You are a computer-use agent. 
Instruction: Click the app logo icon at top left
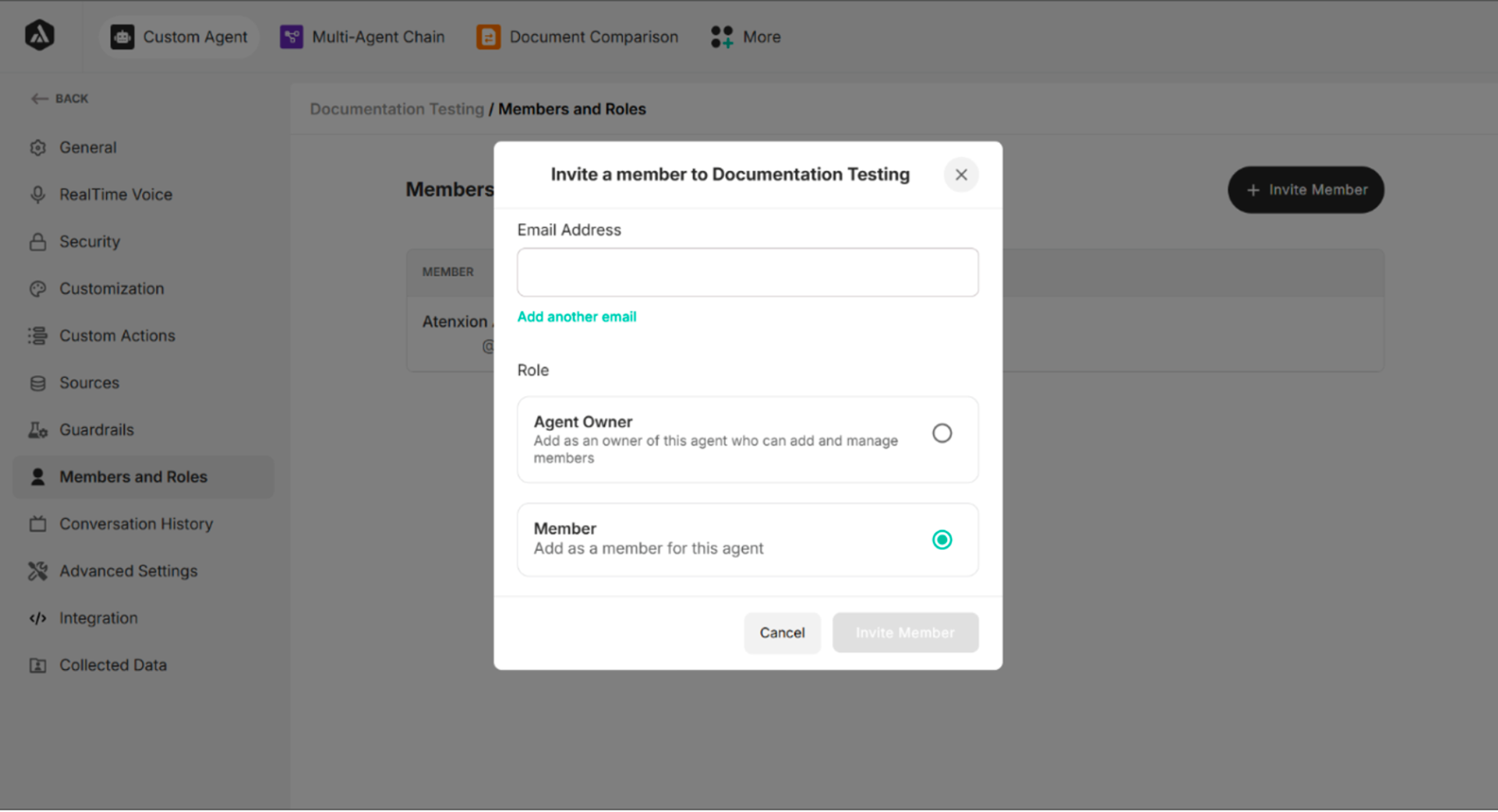pos(39,36)
